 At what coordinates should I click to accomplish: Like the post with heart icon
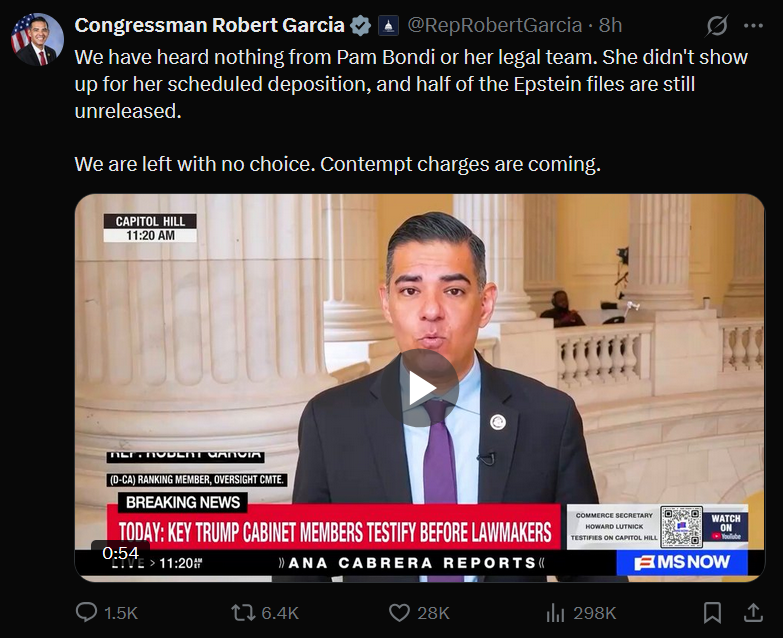(399, 613)
